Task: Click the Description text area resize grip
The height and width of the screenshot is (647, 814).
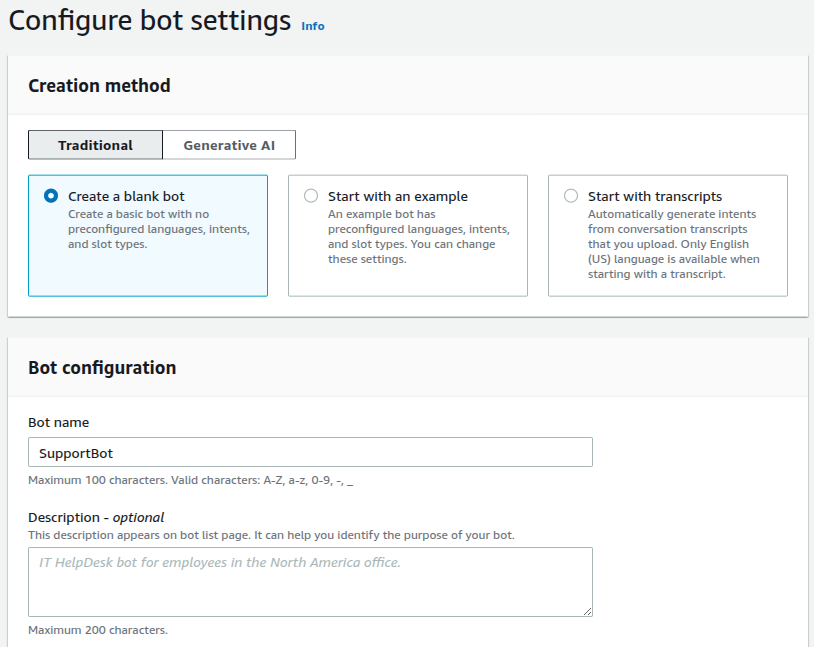Action: click(587, 611)
